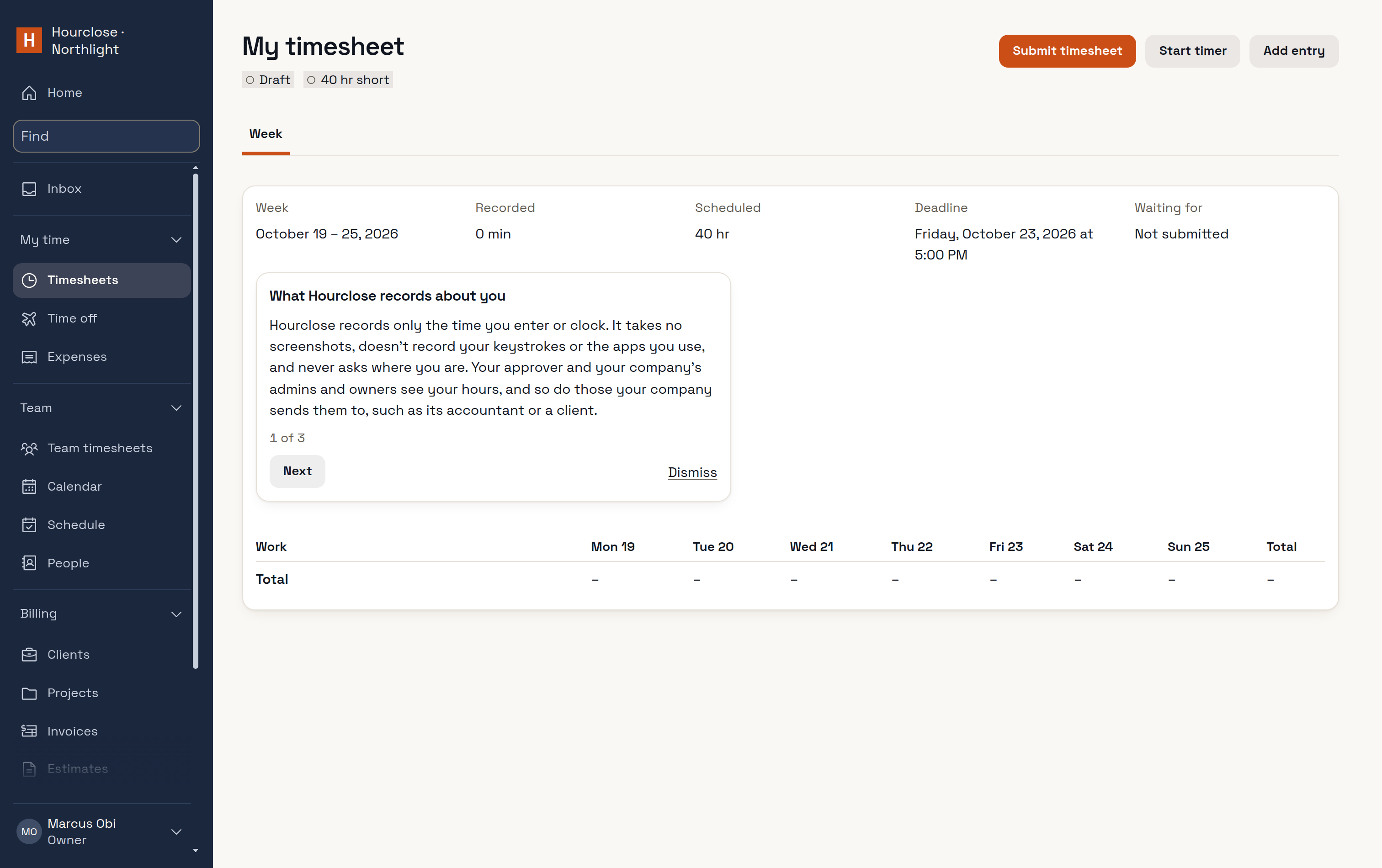This screenshot has width=1382, height=868.
Task: Click Next in the records info card
Action: [298, 471]
